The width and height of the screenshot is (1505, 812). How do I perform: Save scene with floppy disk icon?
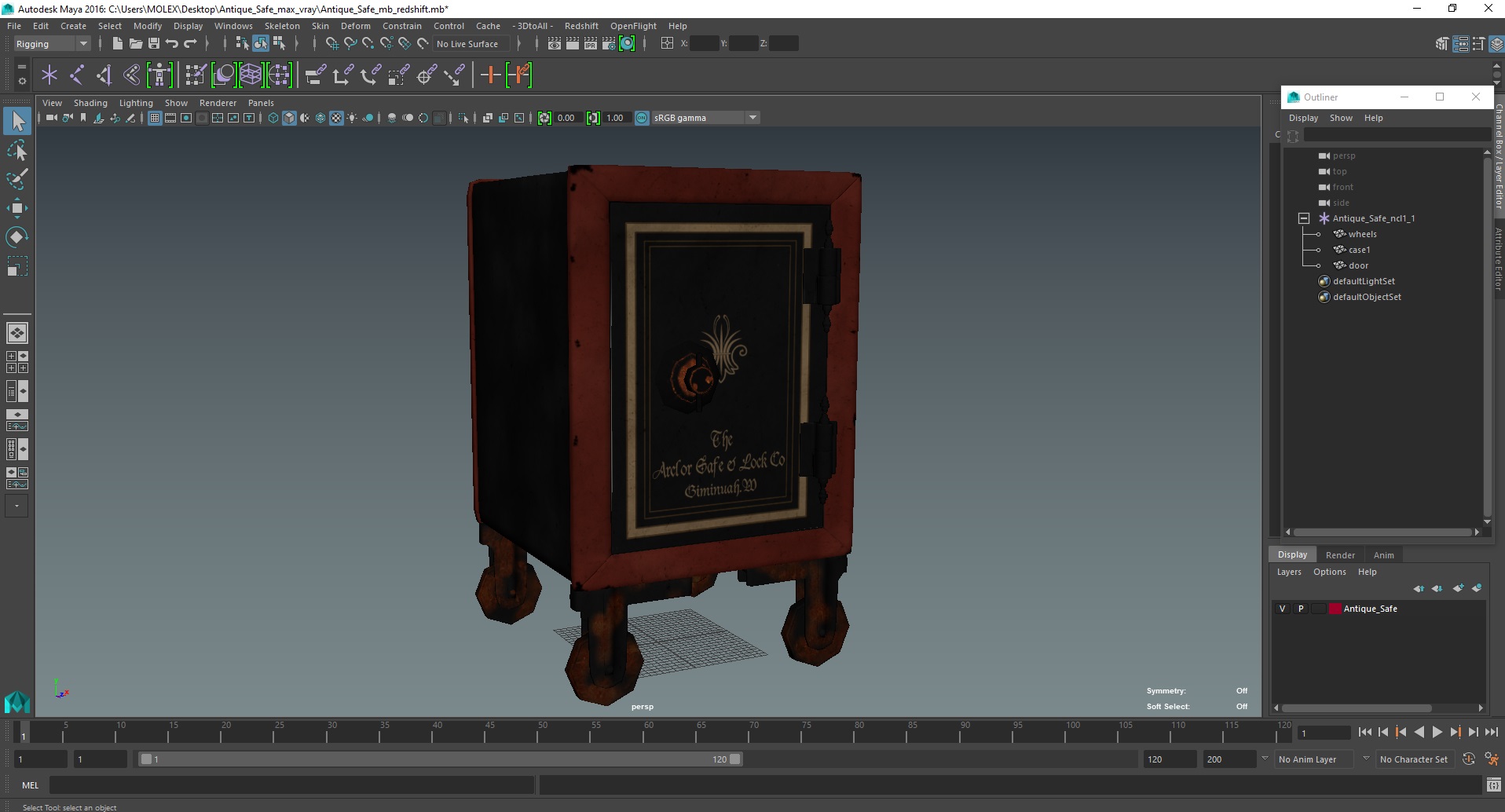pos(154,43)
